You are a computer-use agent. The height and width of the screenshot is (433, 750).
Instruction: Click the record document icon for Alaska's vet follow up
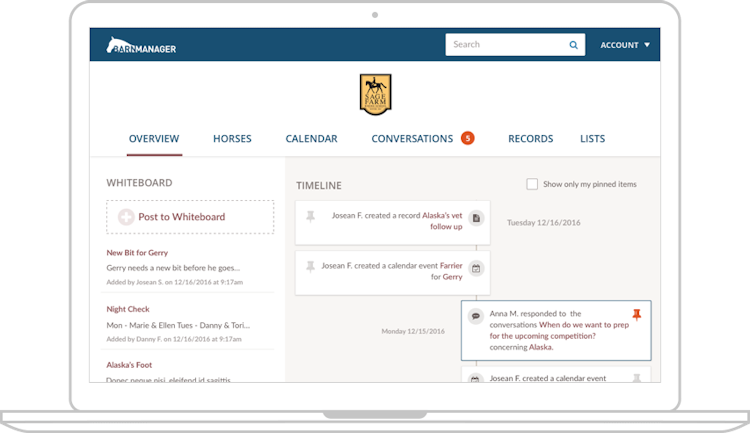[476, 218]
